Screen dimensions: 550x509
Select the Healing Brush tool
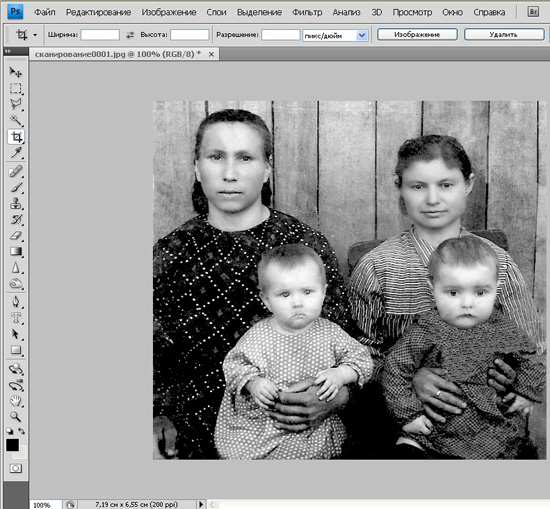[x=15, y=172]
